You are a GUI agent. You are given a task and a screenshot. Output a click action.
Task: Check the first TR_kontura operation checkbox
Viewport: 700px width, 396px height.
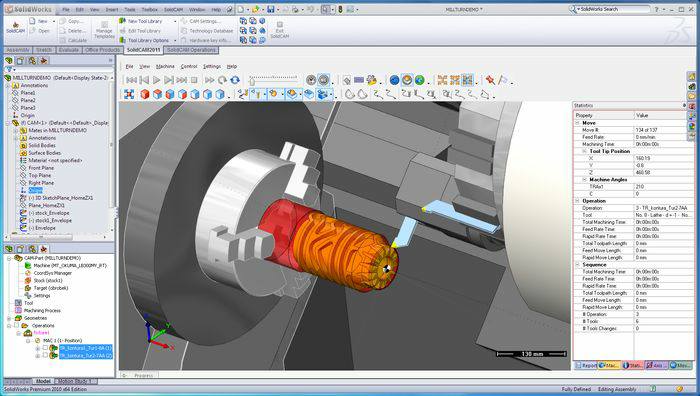coord(45,348)
